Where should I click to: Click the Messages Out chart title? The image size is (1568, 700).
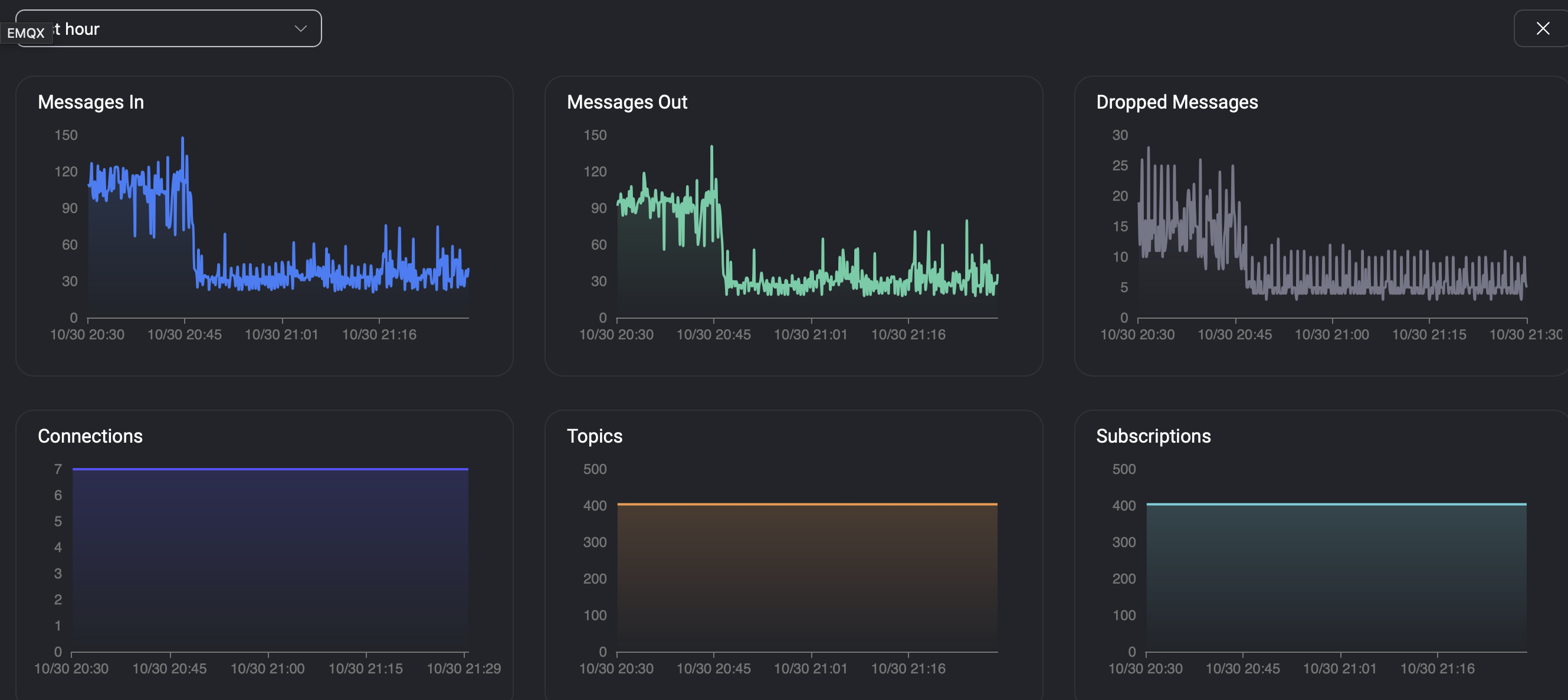(626, 102)
